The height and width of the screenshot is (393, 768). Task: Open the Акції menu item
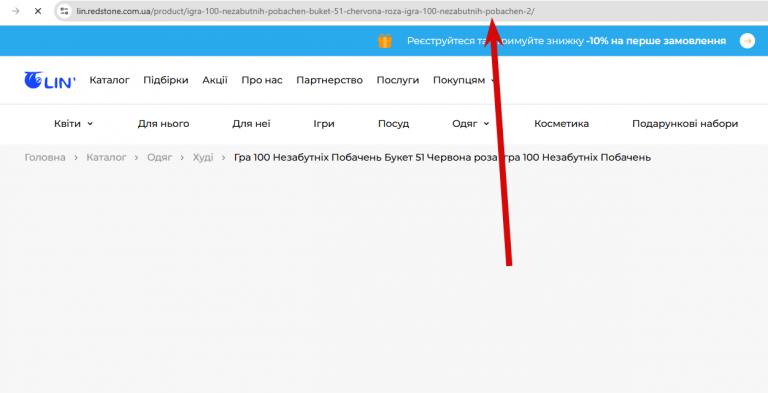pos(215,80)
